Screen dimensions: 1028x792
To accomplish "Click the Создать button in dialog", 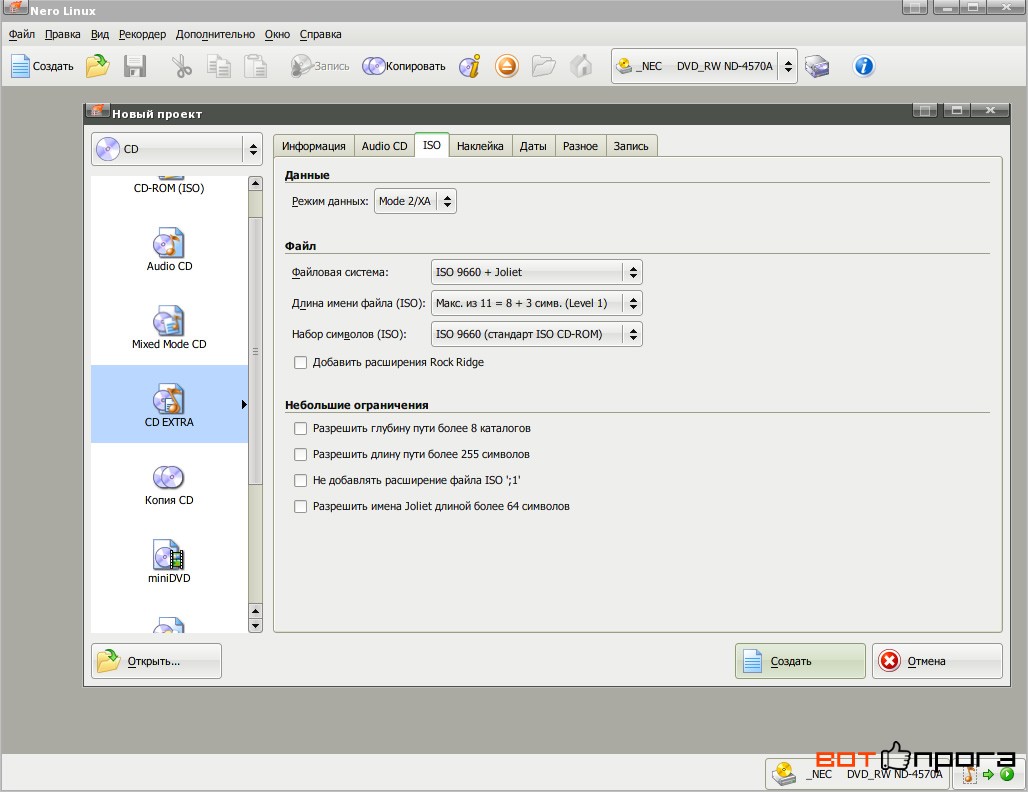I will [800, 661].
